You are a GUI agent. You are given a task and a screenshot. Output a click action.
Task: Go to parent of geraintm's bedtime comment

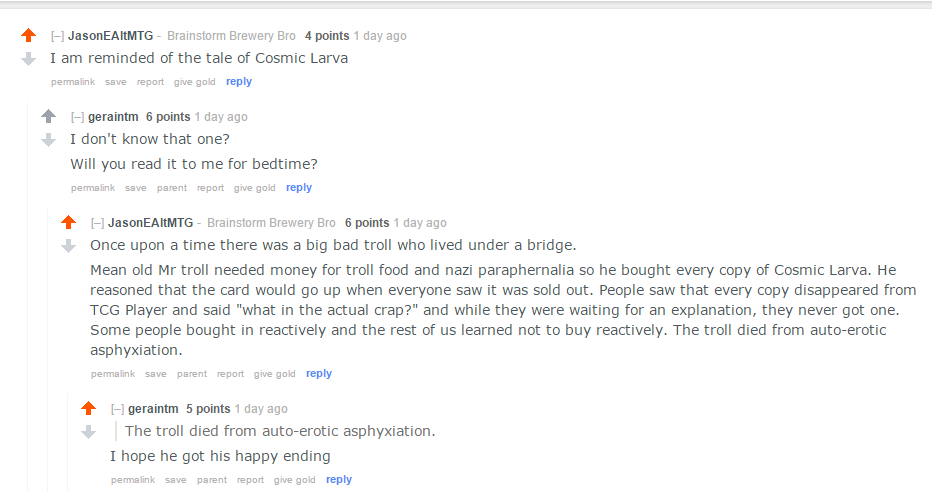172,188
